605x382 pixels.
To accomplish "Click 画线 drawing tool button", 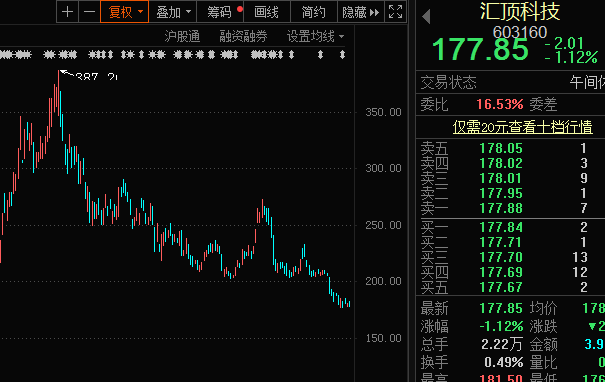I will click(x=266, y=12).
